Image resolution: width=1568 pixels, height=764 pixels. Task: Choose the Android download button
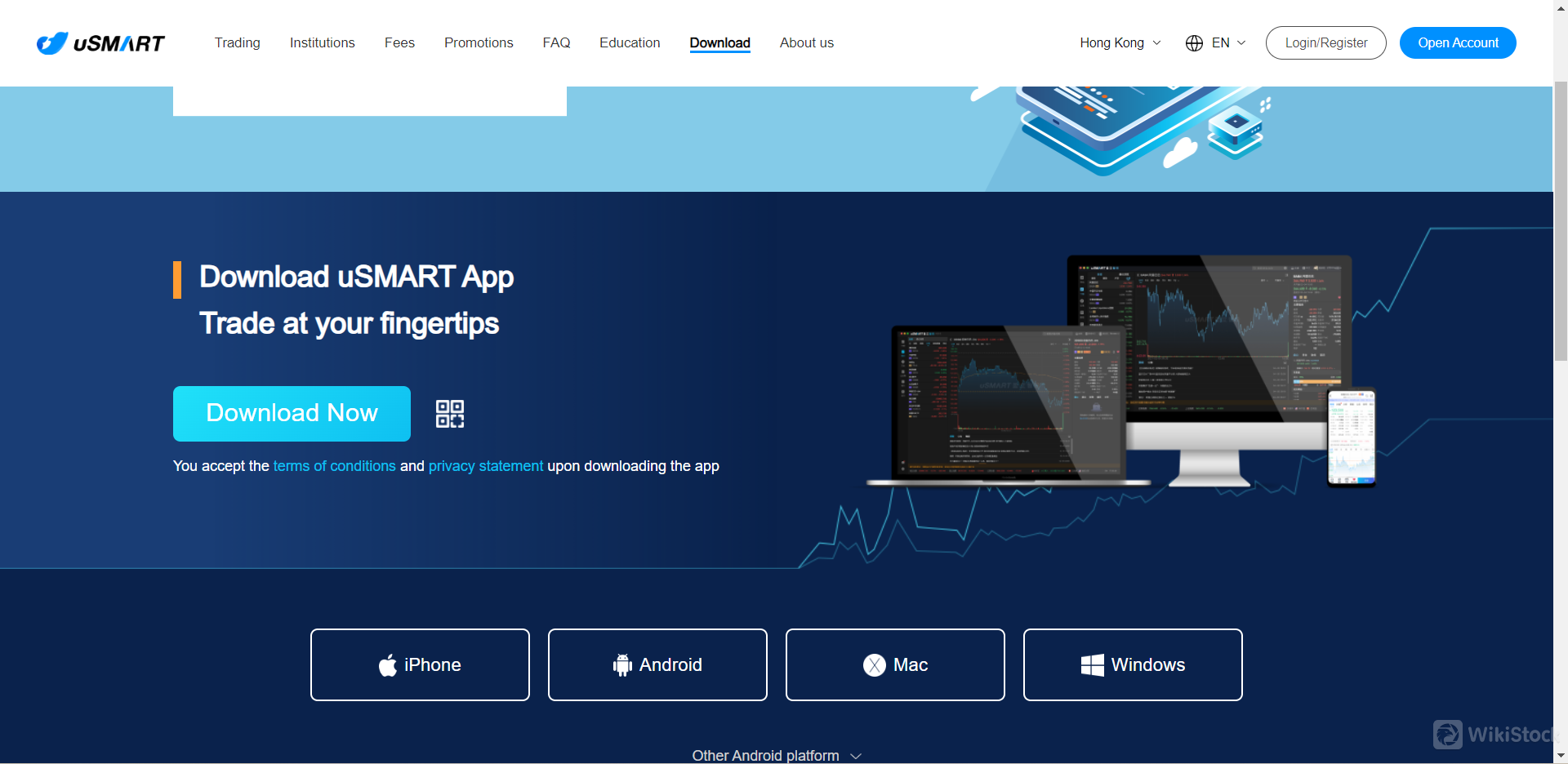point(657,664)
